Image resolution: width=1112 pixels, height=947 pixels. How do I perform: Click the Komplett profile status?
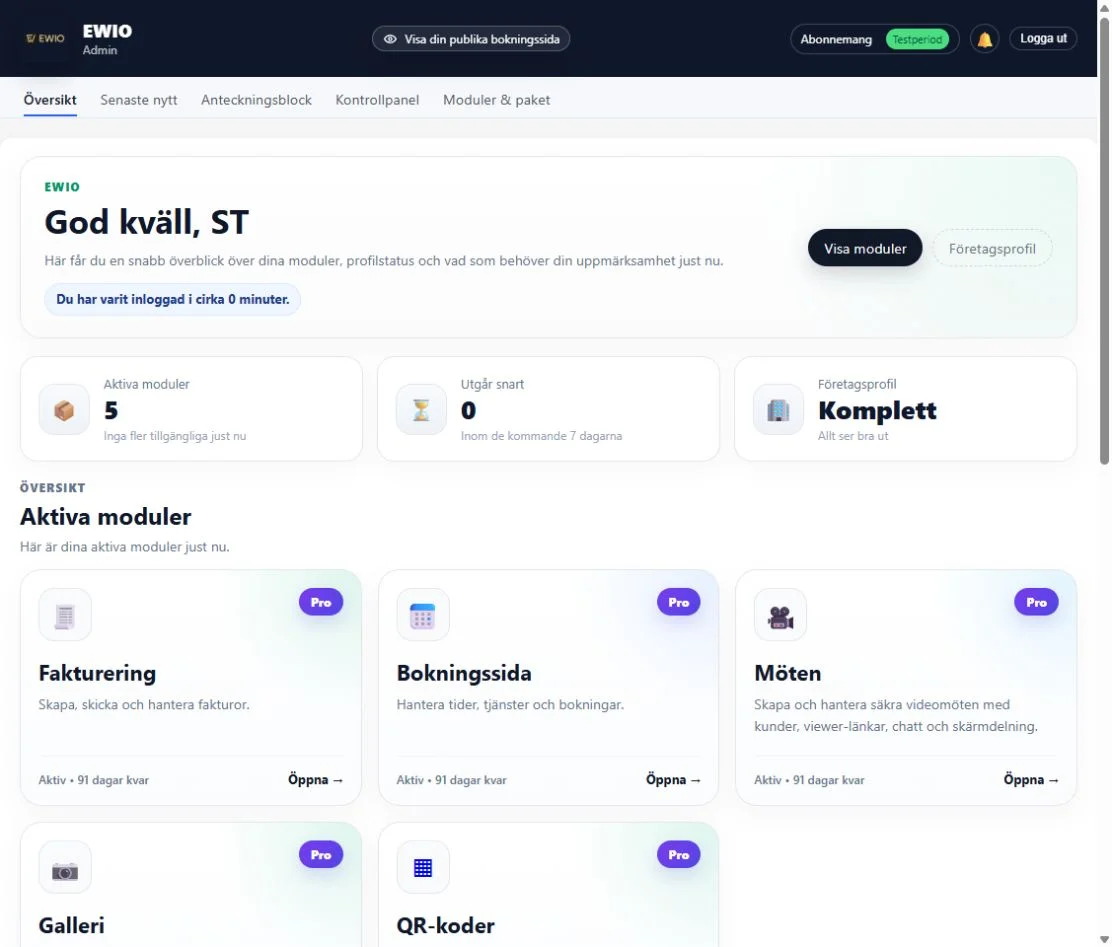click(x=877, y=410)
